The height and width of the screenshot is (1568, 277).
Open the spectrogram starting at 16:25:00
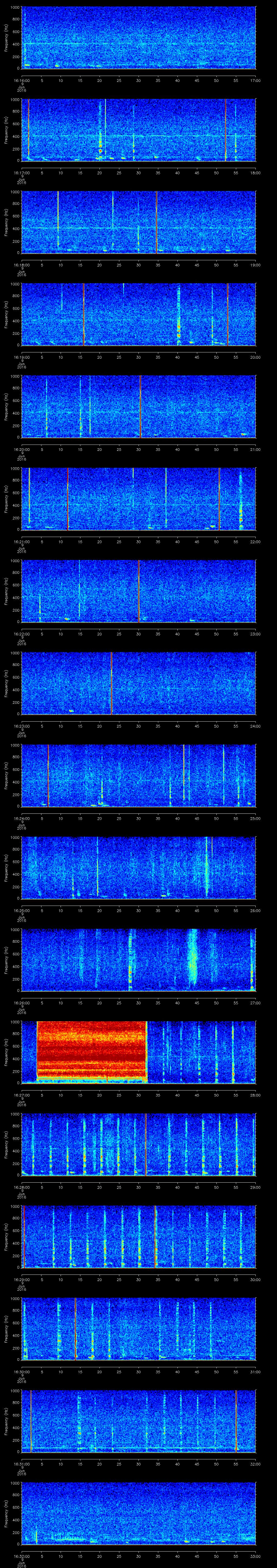pos(138,868)
